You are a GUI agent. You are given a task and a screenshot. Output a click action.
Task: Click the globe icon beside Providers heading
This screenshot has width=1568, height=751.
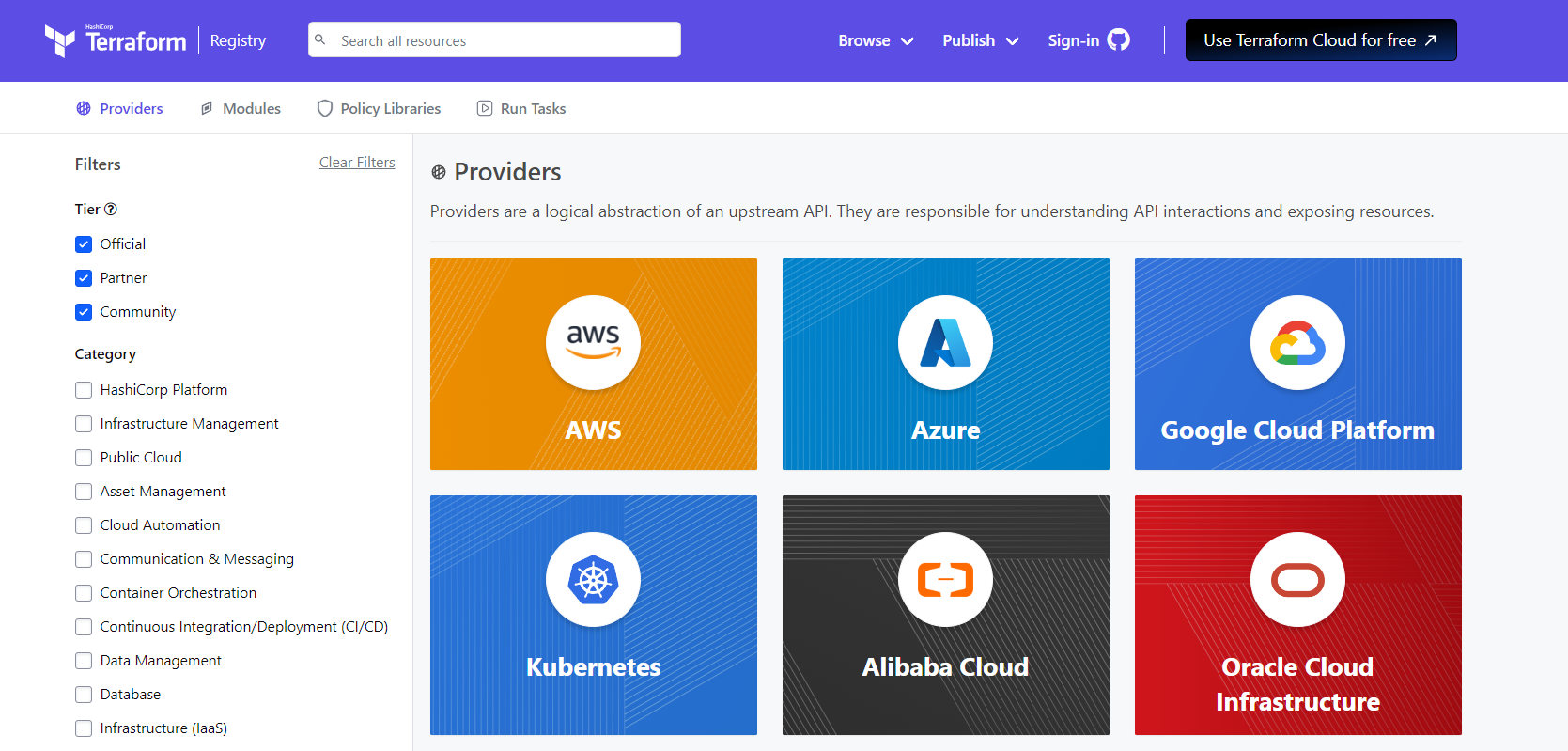[439, 172]
